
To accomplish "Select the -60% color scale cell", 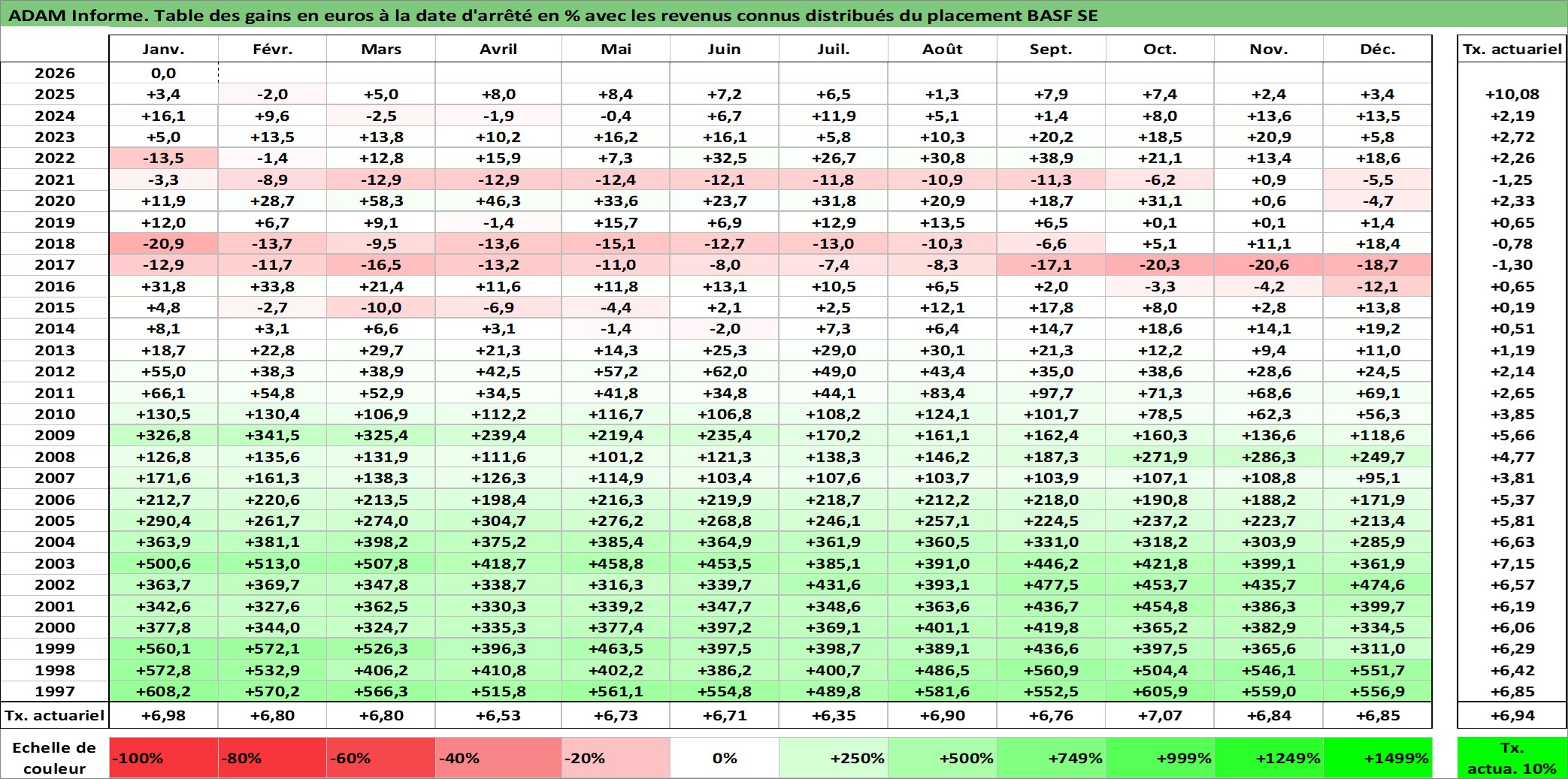I will [x=381, y=758].
